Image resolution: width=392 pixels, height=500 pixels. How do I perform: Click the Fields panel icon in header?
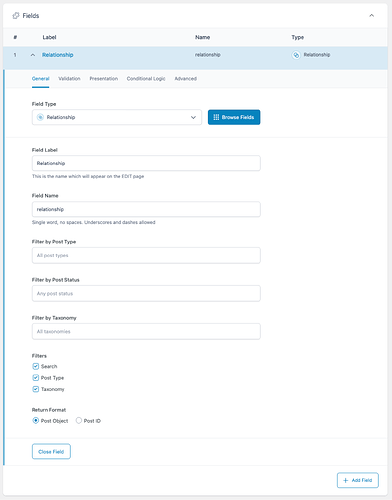tap(16, 16)
